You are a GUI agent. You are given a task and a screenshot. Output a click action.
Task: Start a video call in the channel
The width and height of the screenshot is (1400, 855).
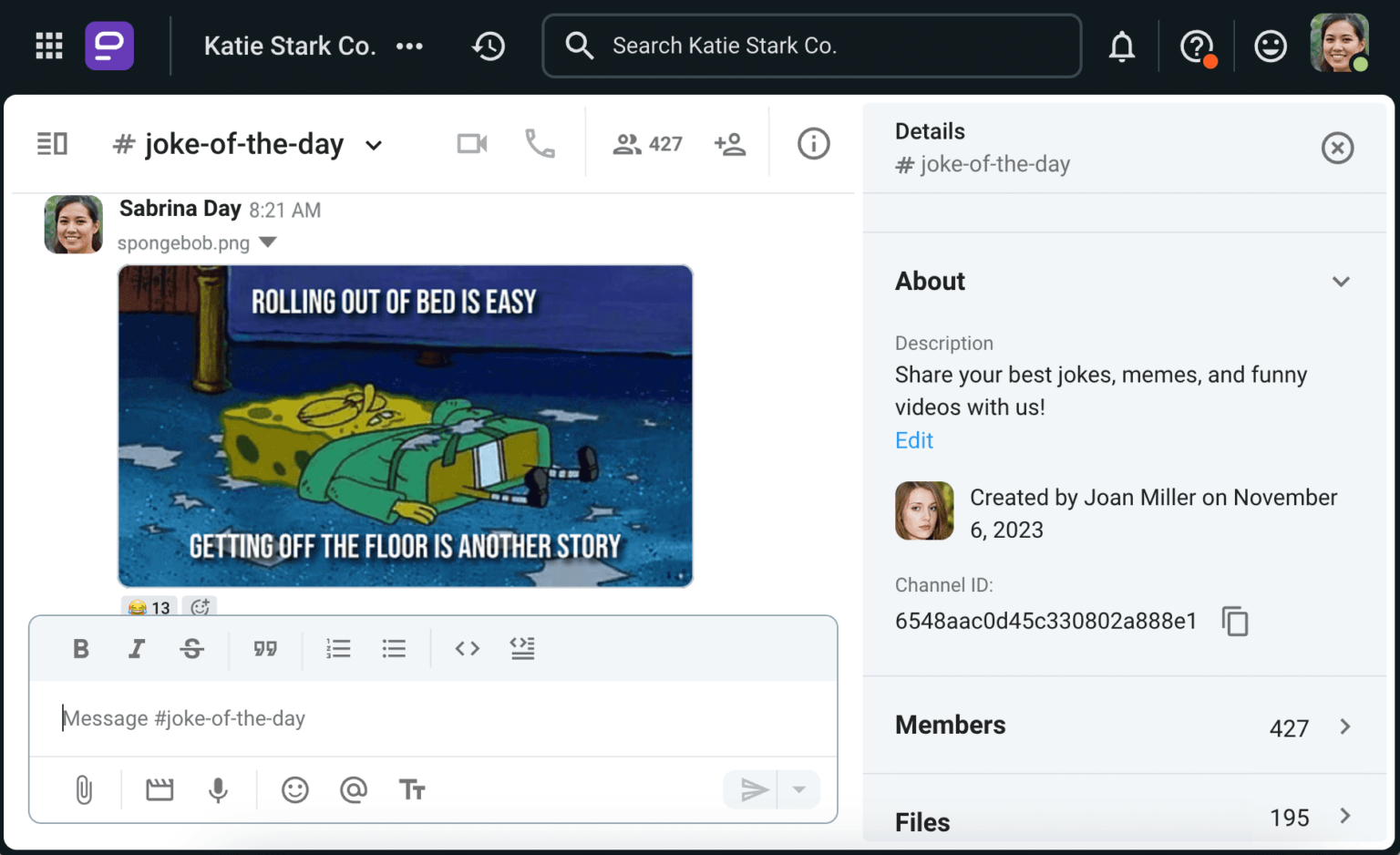pos(470,143)
